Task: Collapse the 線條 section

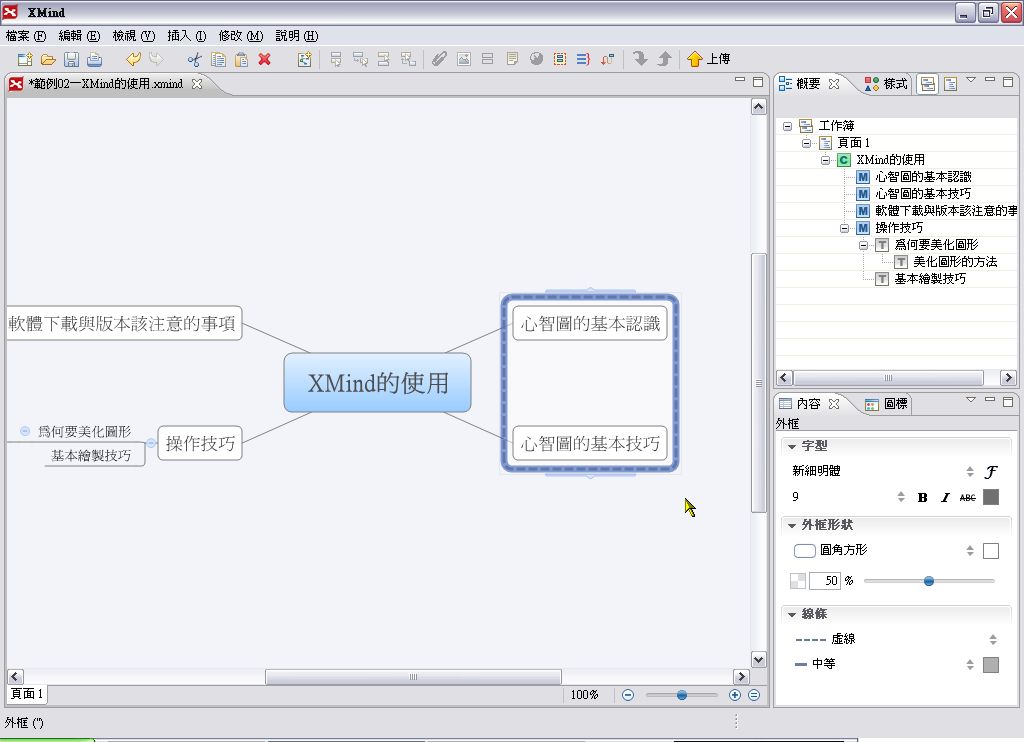Action: (792, 615)
